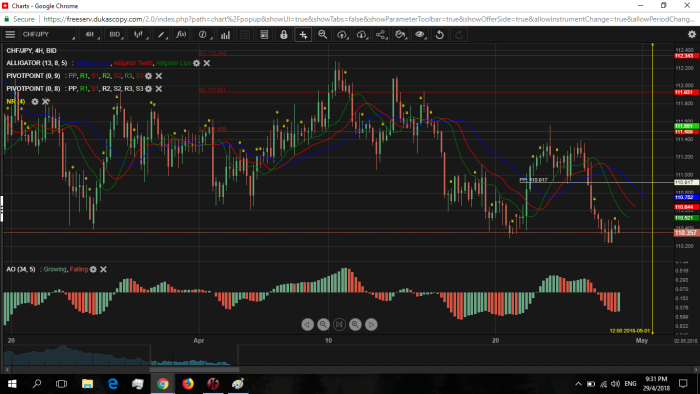700x394 pixels.
Task: Open the 4H period dropdown
Action: coord(91,34)
